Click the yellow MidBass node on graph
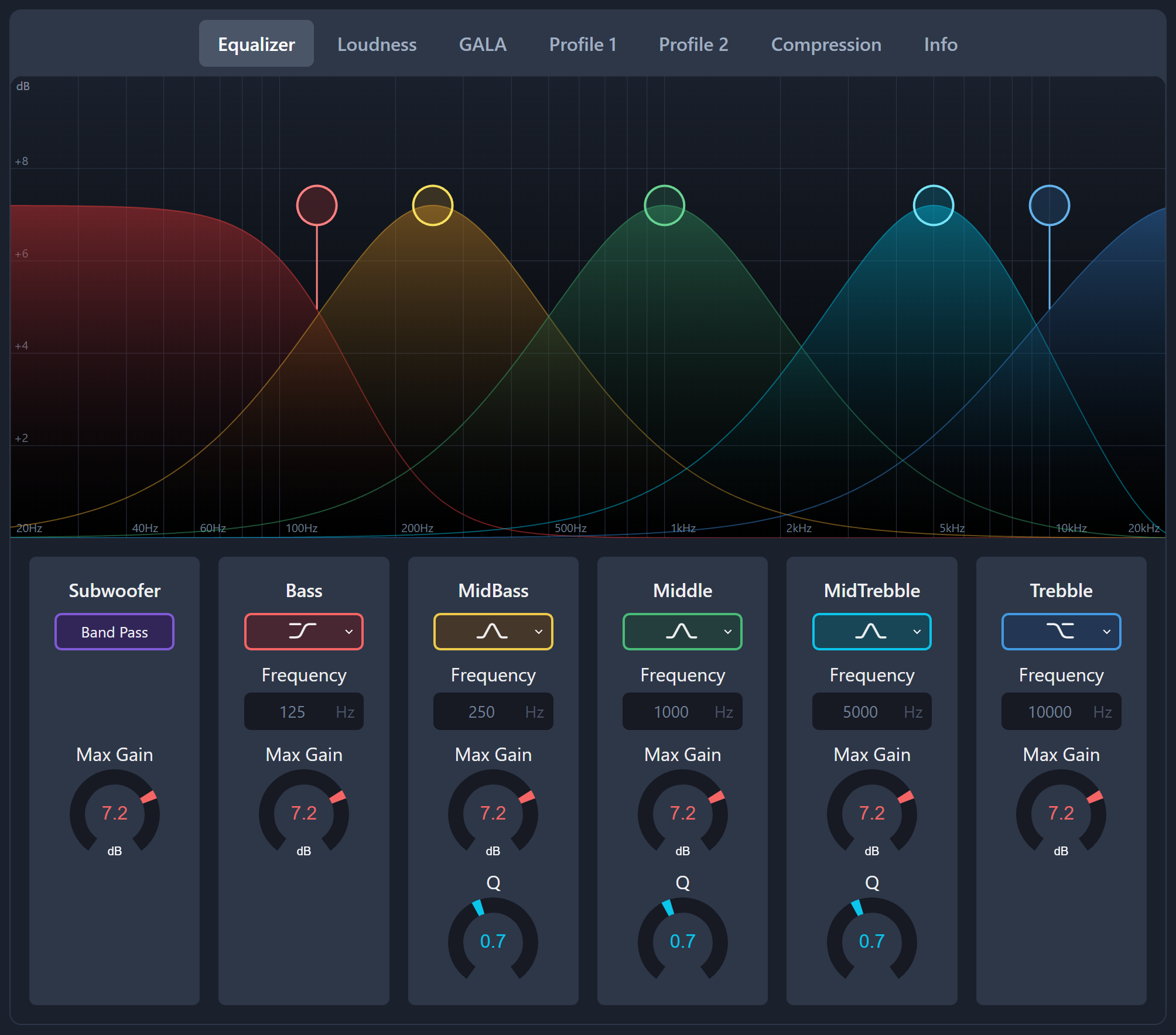The image size is (1176, 1035). 433,205
